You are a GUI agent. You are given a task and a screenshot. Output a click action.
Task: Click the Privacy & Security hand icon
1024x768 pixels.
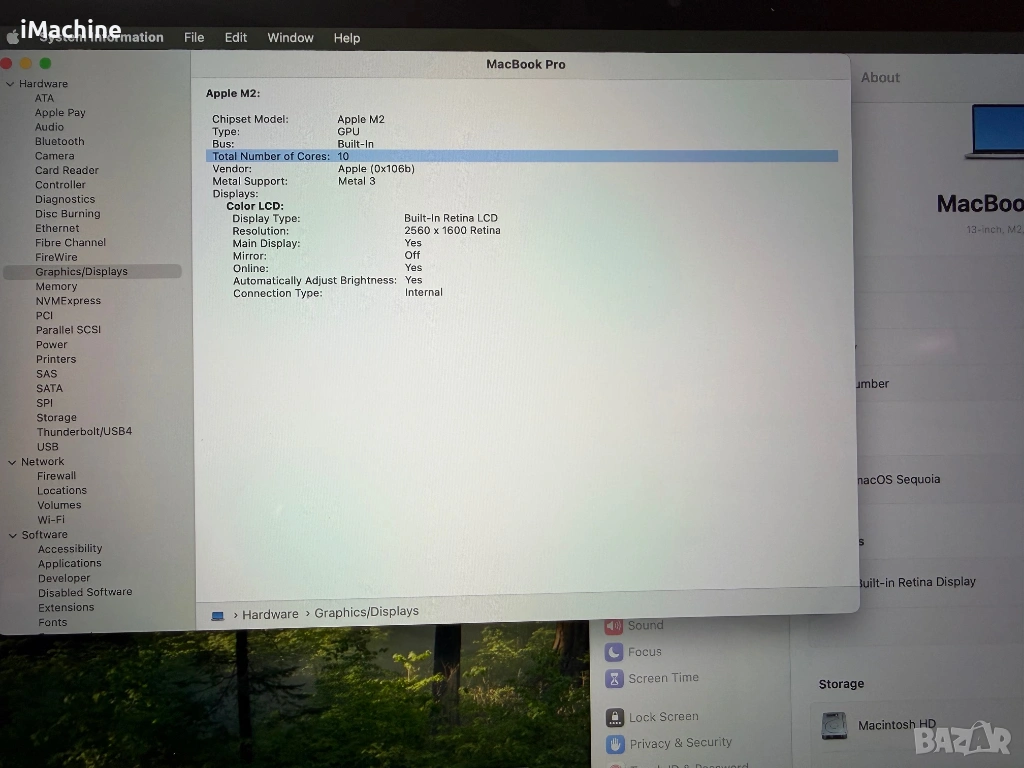pos(614,744)
